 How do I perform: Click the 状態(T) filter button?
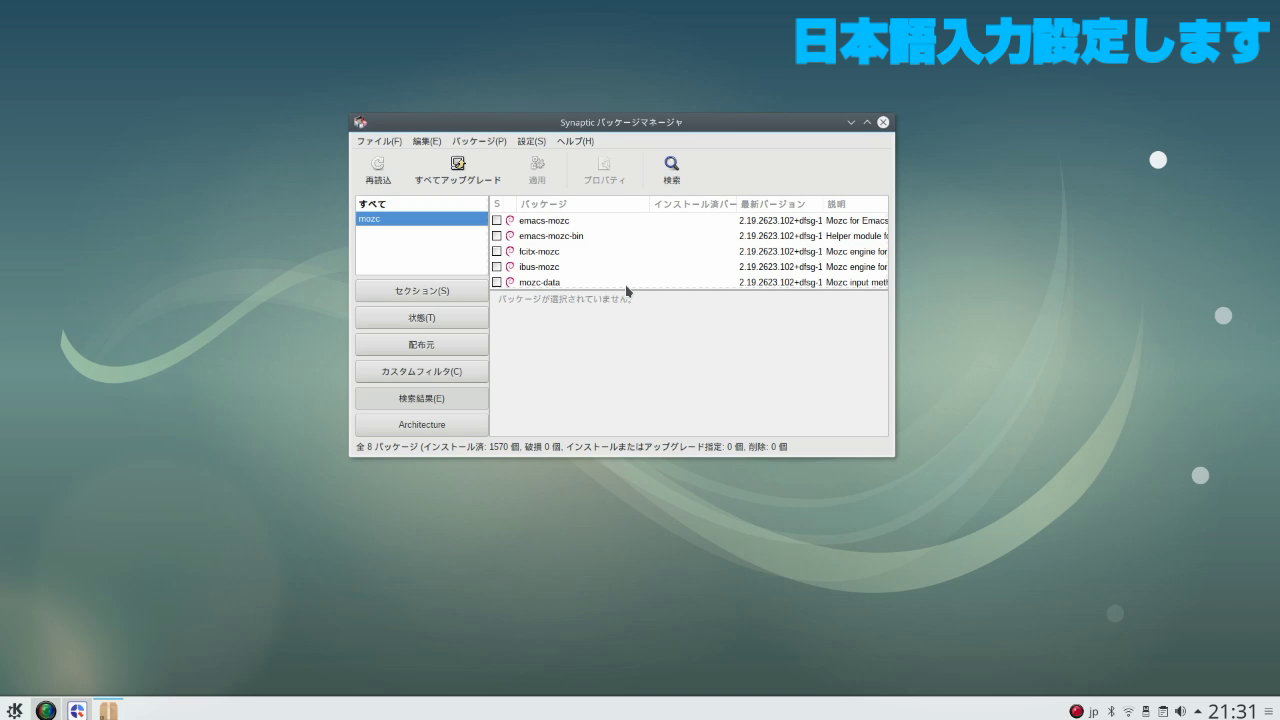(422, 318)
